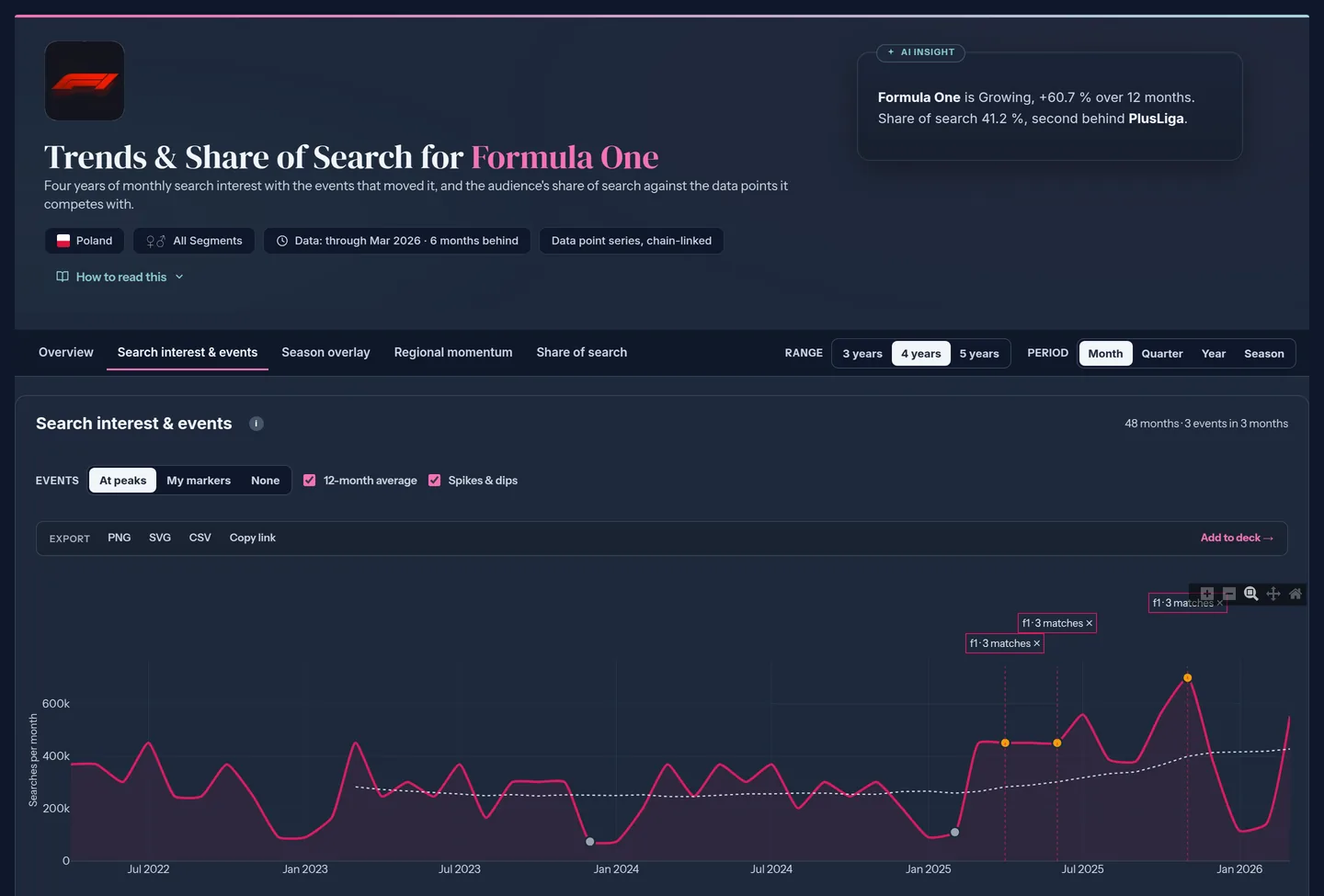Click the book icon next to How to read this
Screen dimensions: 1324x896
click(x=63, y=277)
